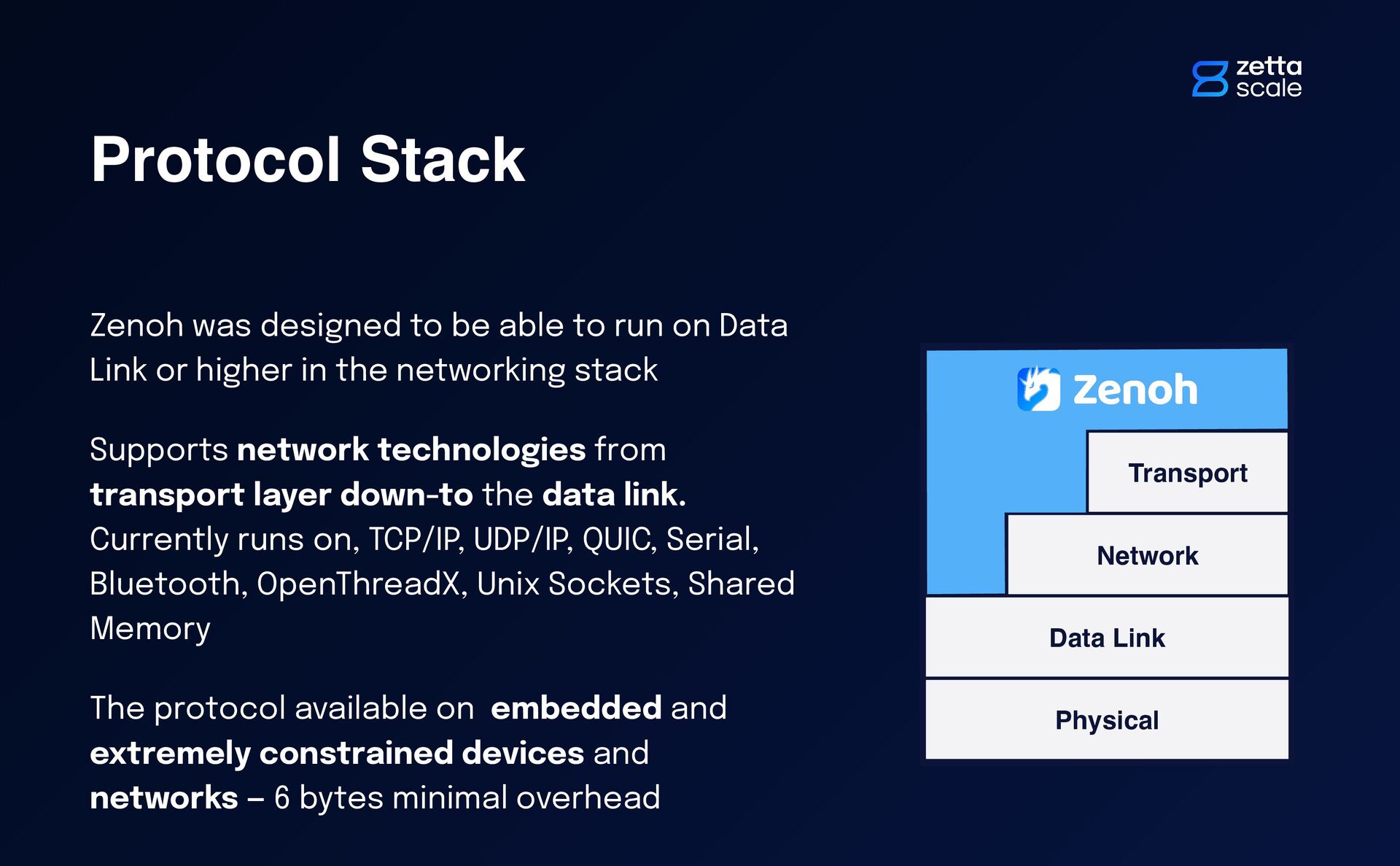Select the Network layer box
This screenshot has width=1400, height=866.
(1147, 555)
